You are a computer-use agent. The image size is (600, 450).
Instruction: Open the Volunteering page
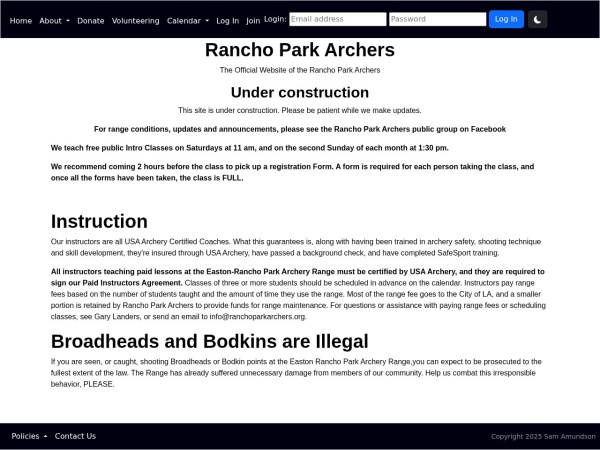(x=135, y=21)
